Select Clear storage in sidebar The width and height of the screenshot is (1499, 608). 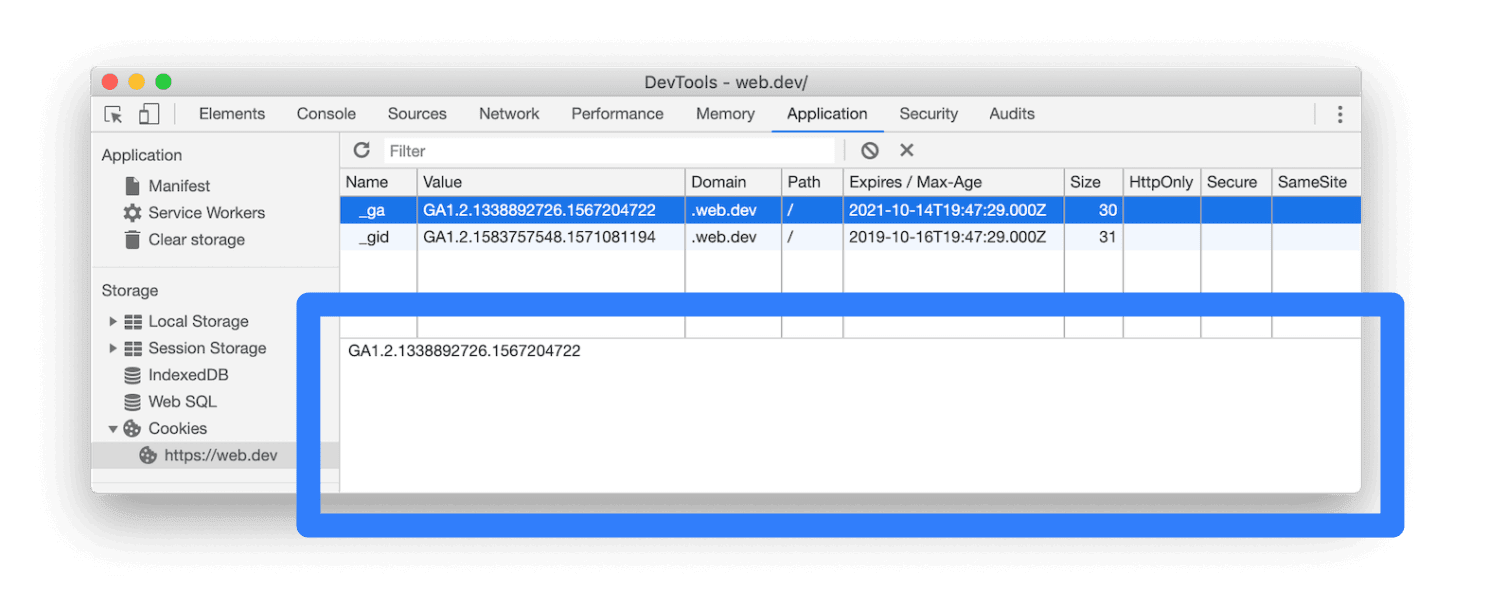(x=196, y=240)
